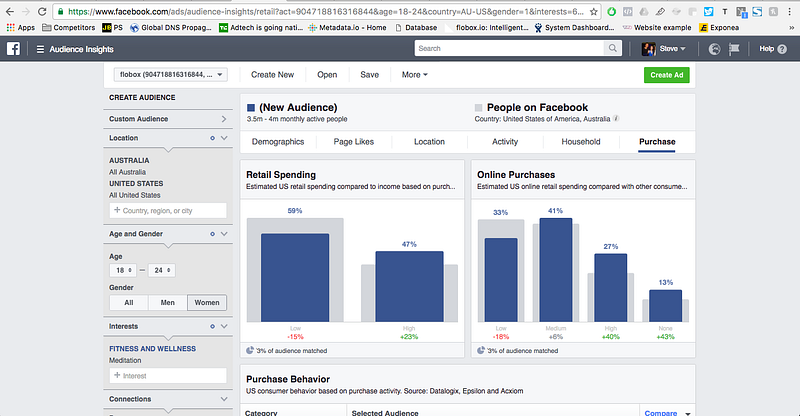Image resolution: width=800 pixels, height=416 pixels.
Task: Click the Interests section circle indicator
Action: point(212,326)
